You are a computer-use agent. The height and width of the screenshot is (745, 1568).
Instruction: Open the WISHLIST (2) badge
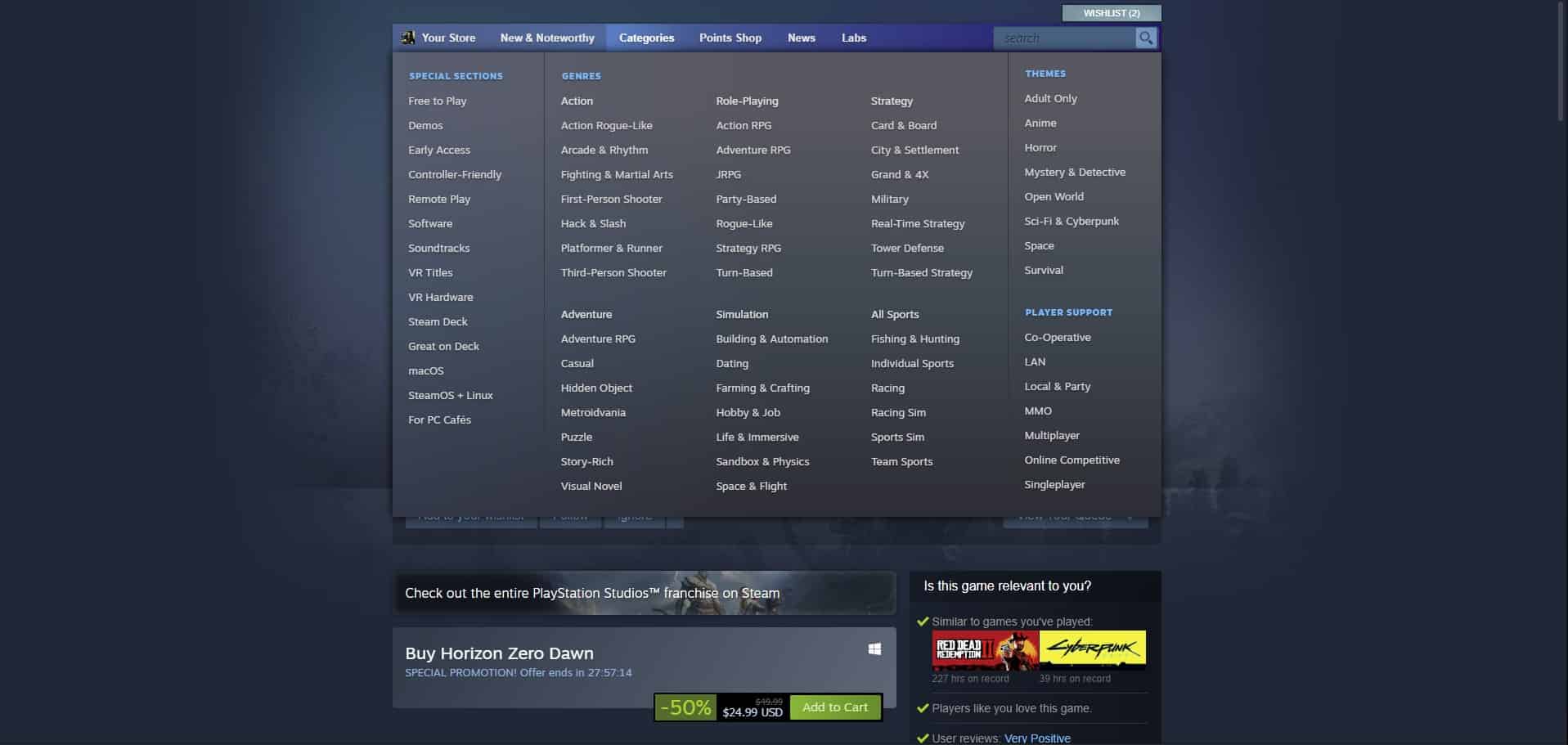pos(1110,12)
